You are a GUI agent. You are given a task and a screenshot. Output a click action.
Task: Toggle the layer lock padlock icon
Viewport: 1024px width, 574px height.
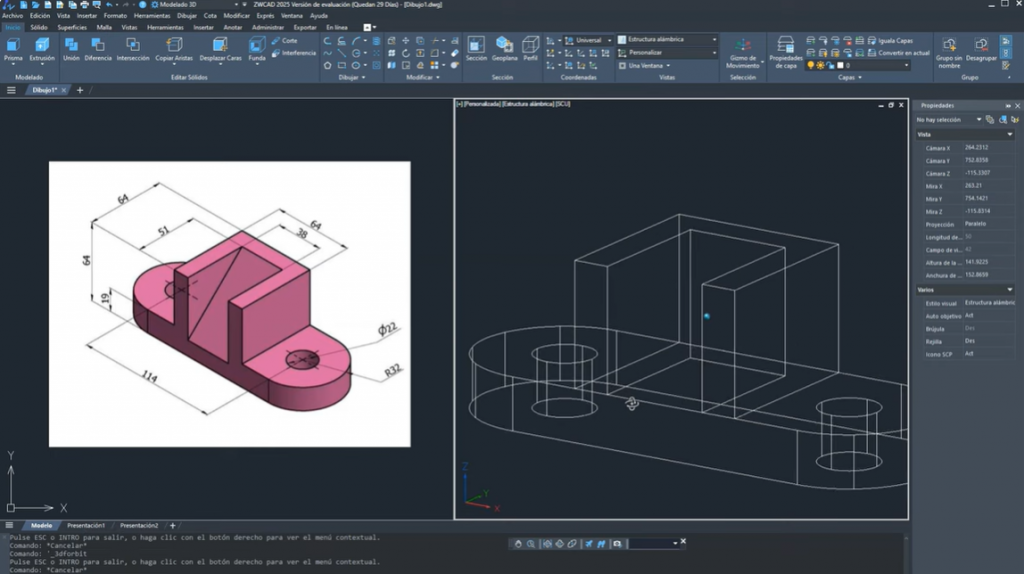pos(830,65)
